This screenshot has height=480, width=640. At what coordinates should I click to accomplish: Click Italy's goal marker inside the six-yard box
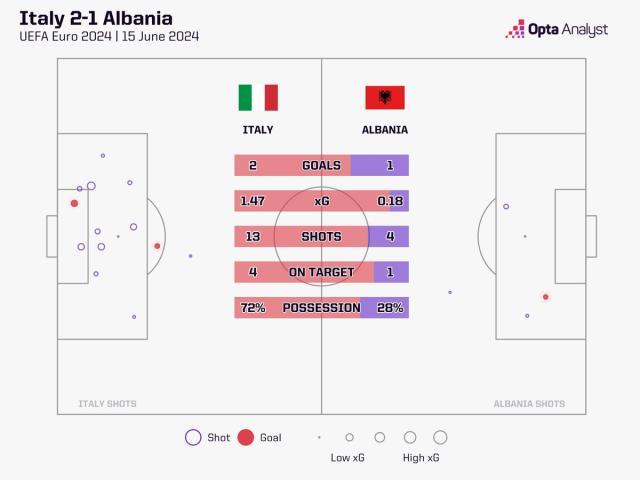(x=74, y=203)
